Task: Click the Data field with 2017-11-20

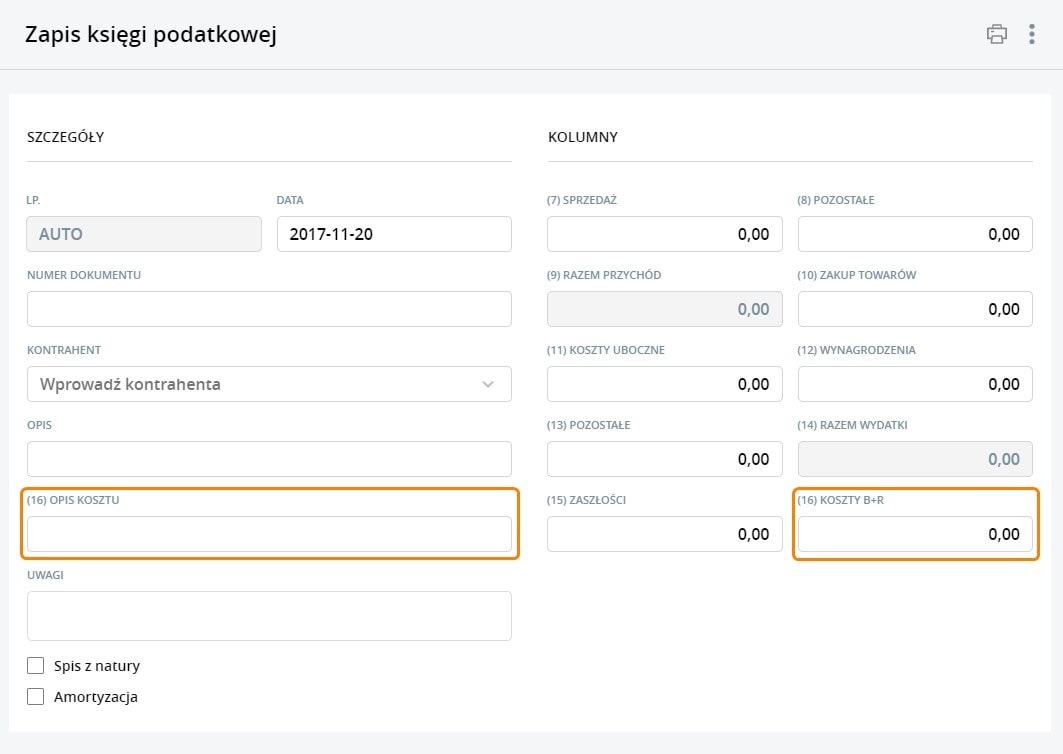Action: click(394, 234)
